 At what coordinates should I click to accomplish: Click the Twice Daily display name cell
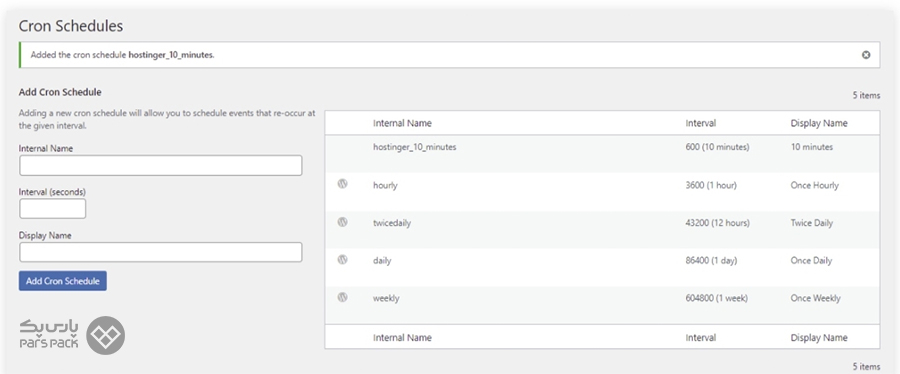[812, 223]
